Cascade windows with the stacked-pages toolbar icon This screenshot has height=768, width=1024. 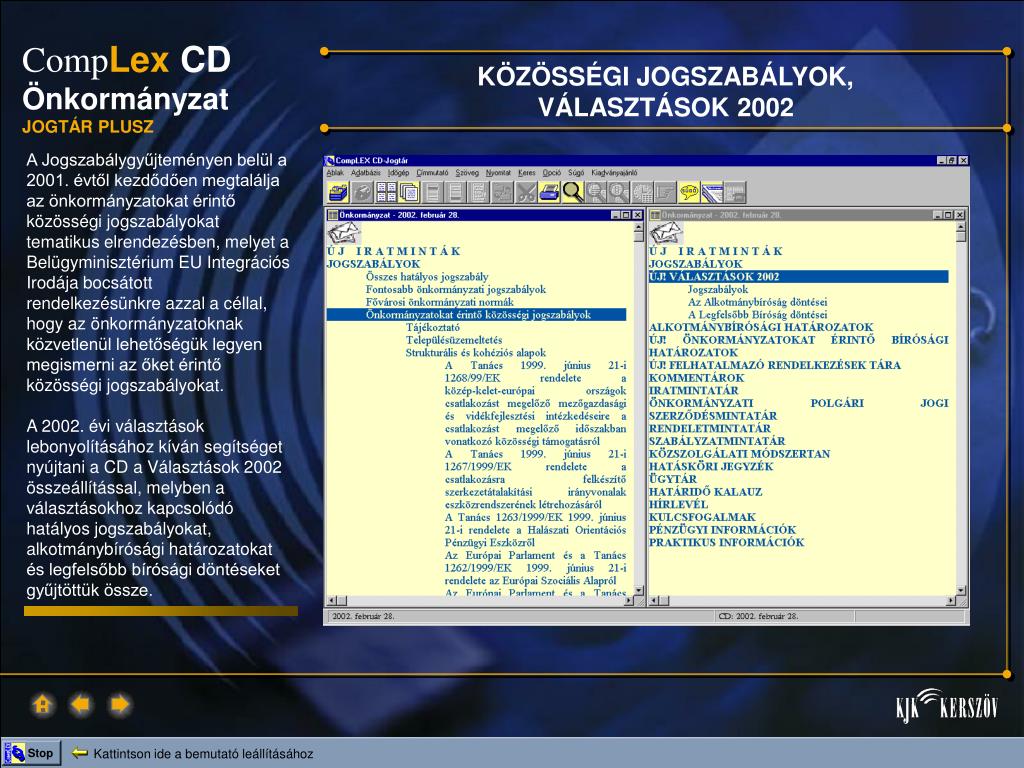pyautogui.click(x=409, y=192)
